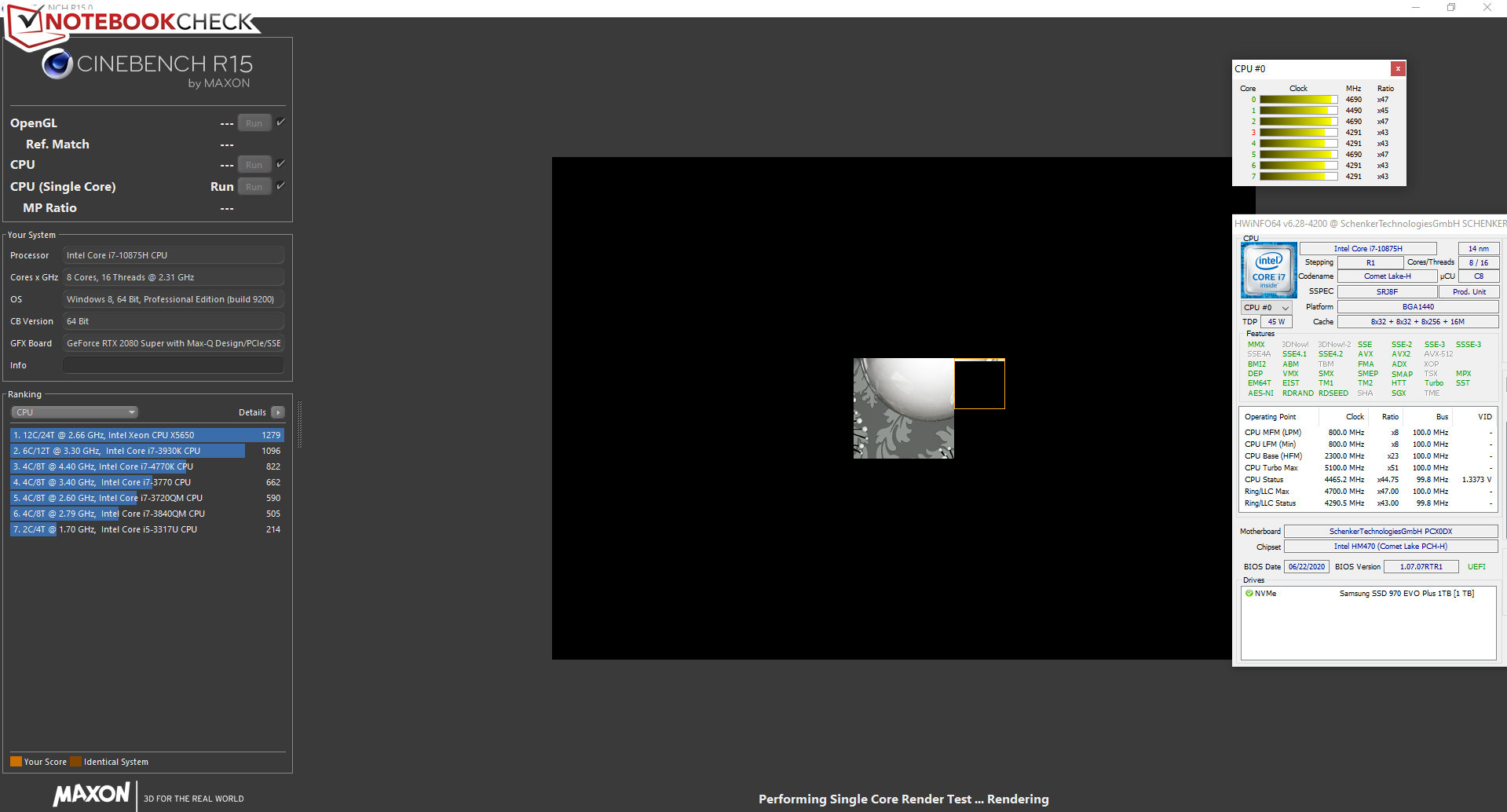This screenshot has width=1507, height=812.
Task: Click the CPU Status operating point row
Action: coord(1368,480)
